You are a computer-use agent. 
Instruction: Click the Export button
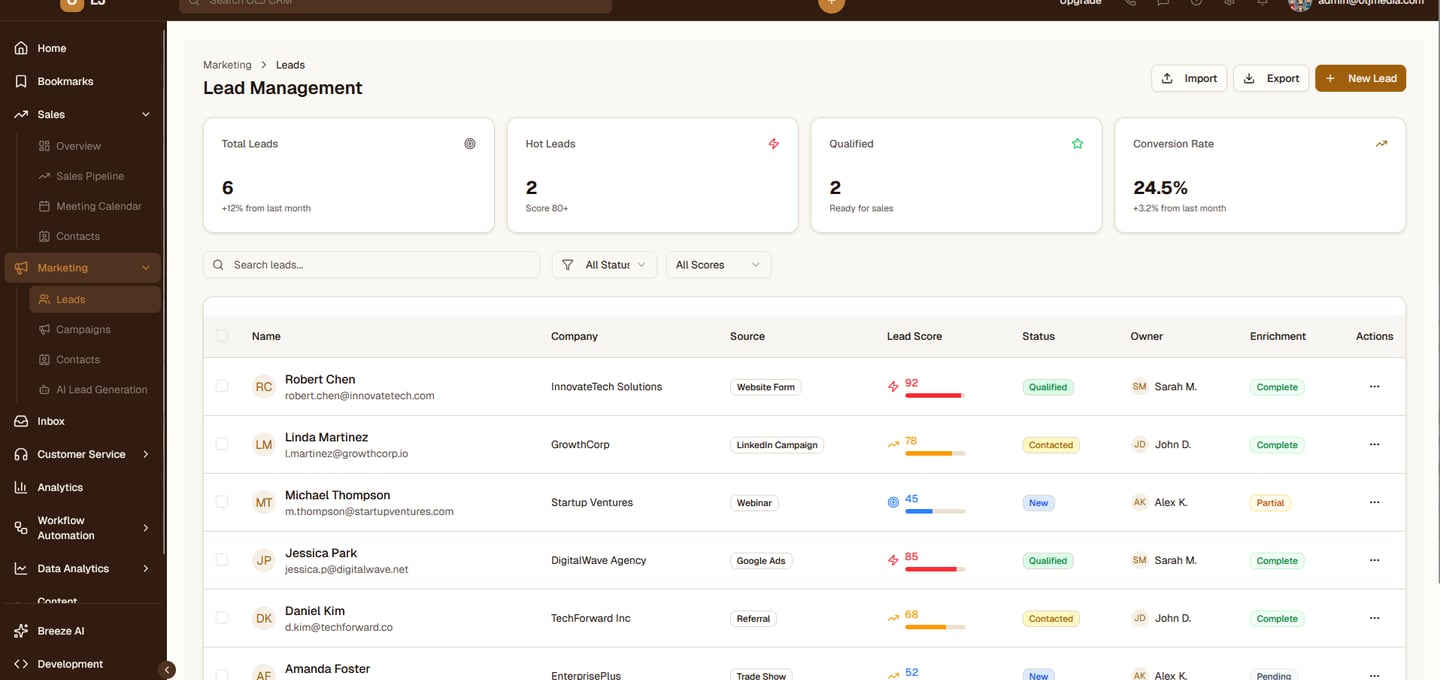tap(1271, 78)
